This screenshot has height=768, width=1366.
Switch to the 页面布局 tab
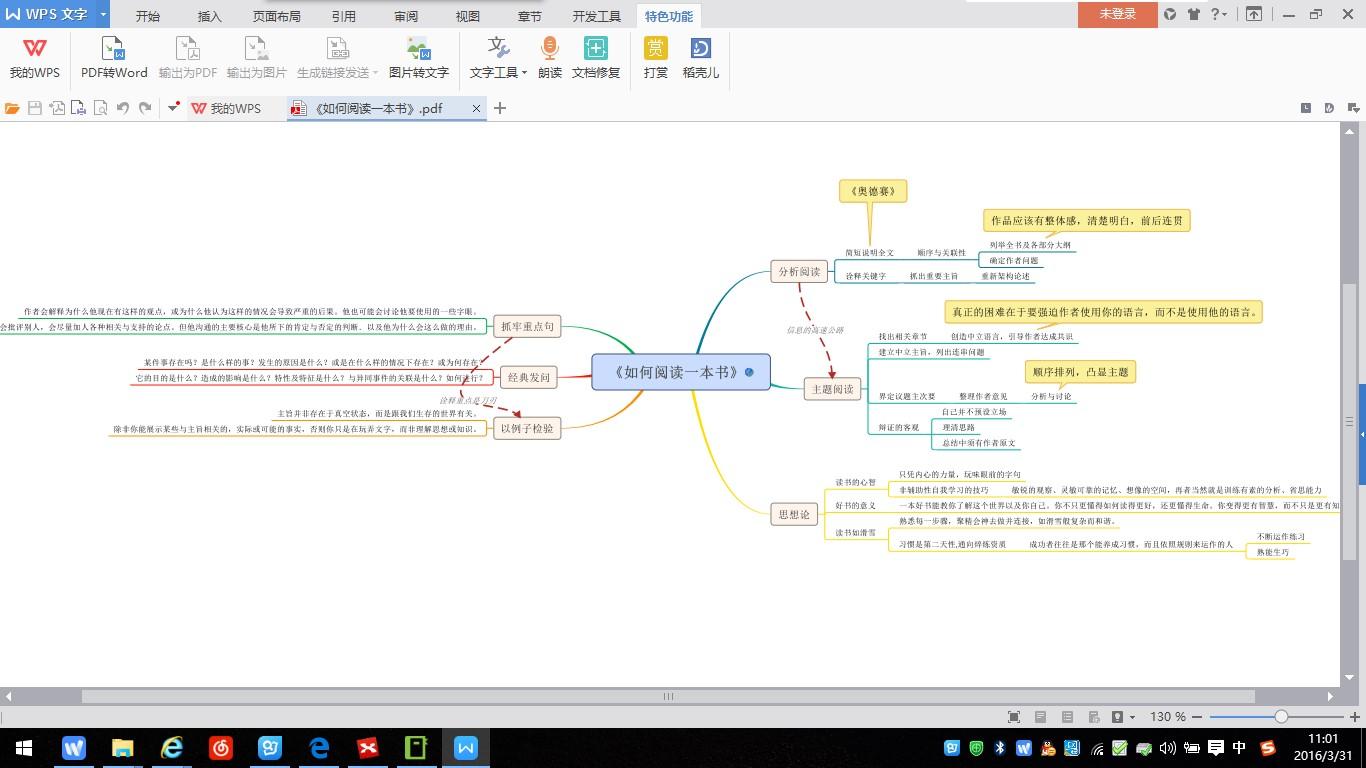coord(276,16)
